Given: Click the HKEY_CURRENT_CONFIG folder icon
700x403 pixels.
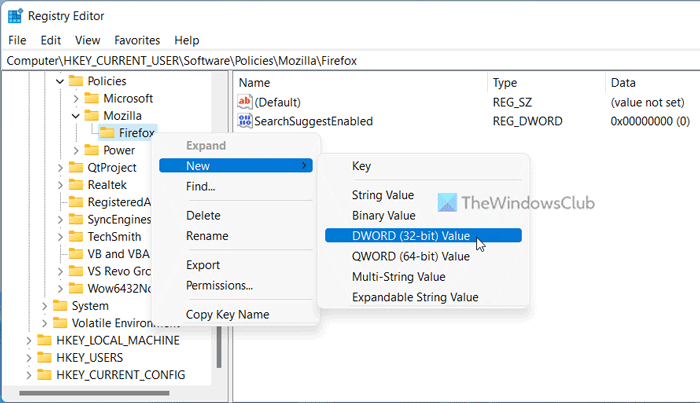Looking at the screenshot, I should tap(44, 375).
